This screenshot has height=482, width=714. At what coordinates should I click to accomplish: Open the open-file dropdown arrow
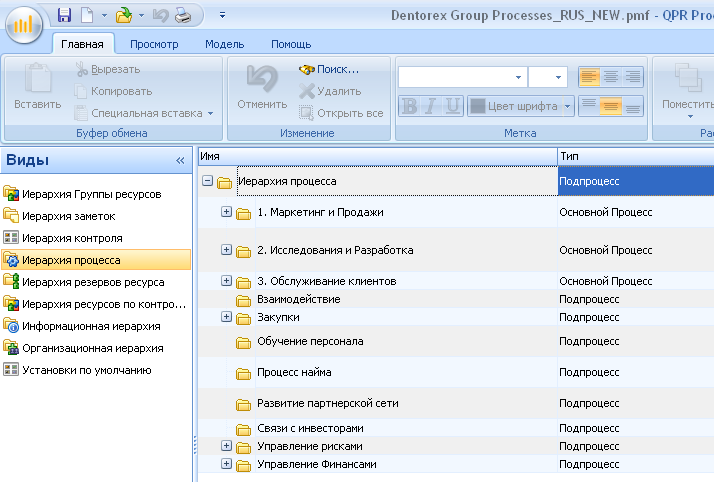click(x=141, y=15)
